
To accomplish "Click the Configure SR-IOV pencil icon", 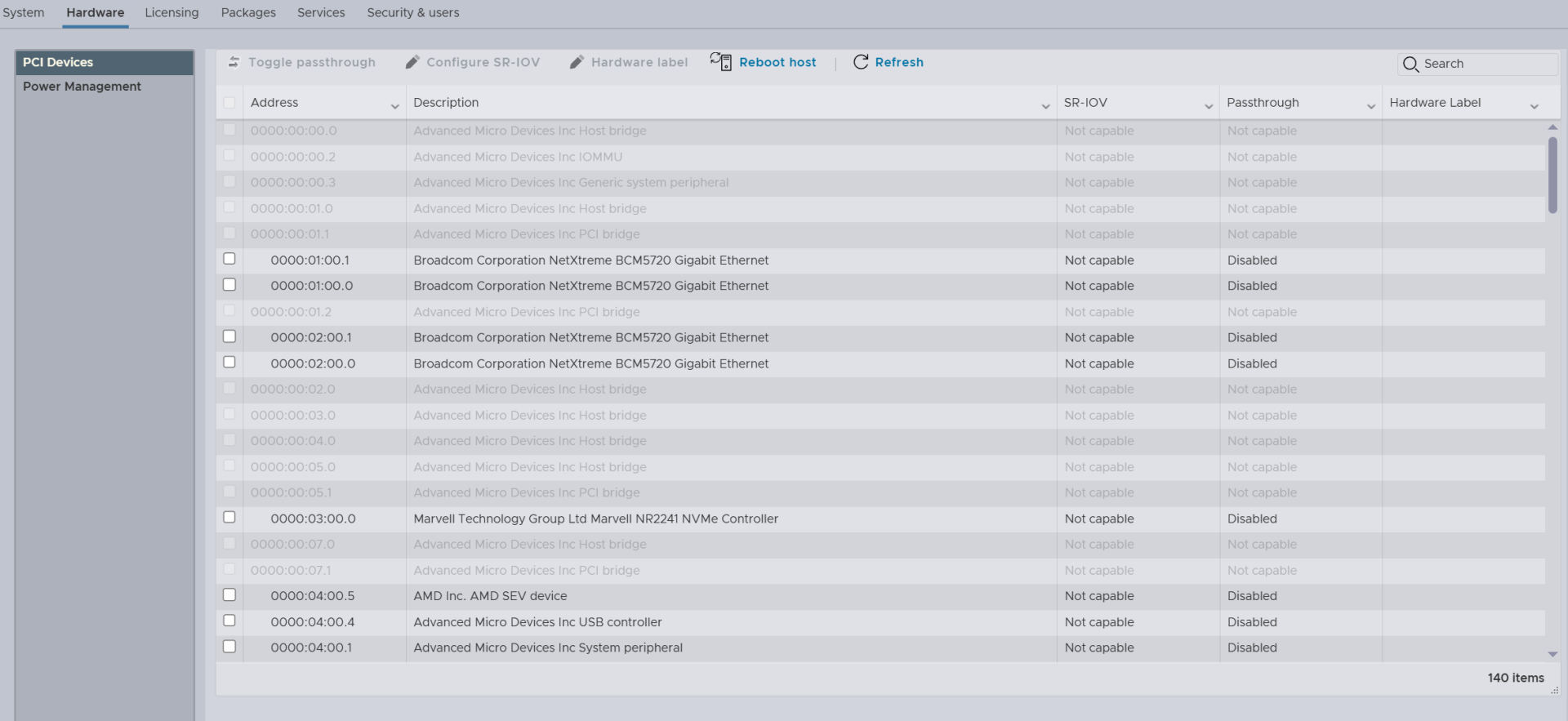I will click(x=412, y=62).
